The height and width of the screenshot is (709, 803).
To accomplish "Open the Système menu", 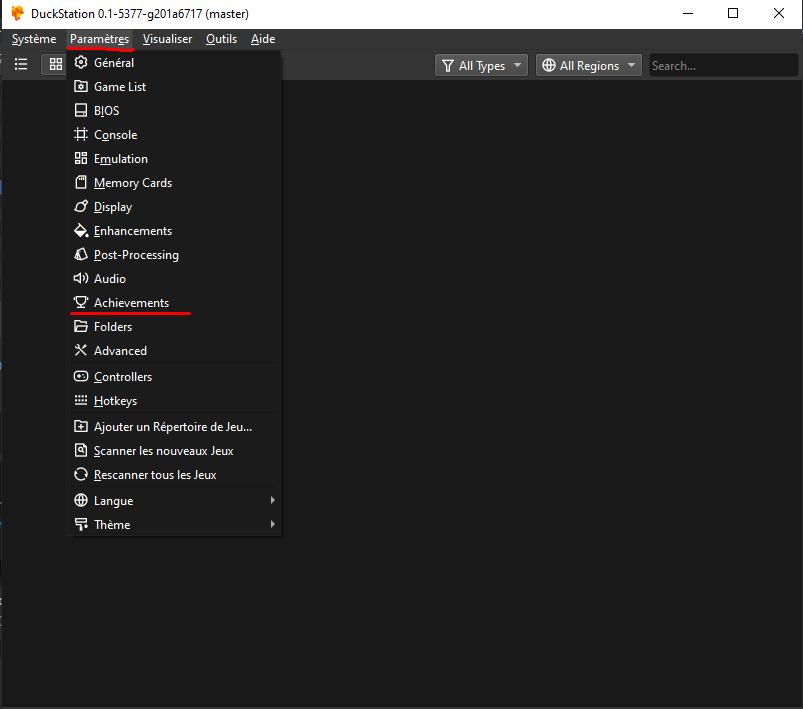I will point(33,39).
